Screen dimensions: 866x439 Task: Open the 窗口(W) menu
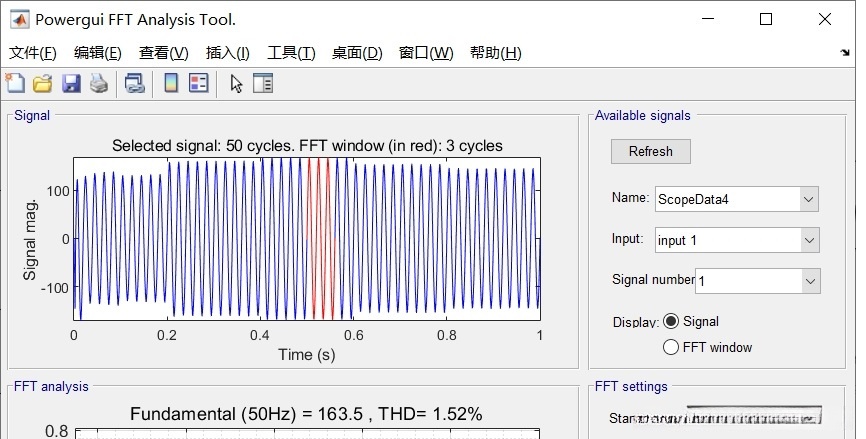[426, 53]
